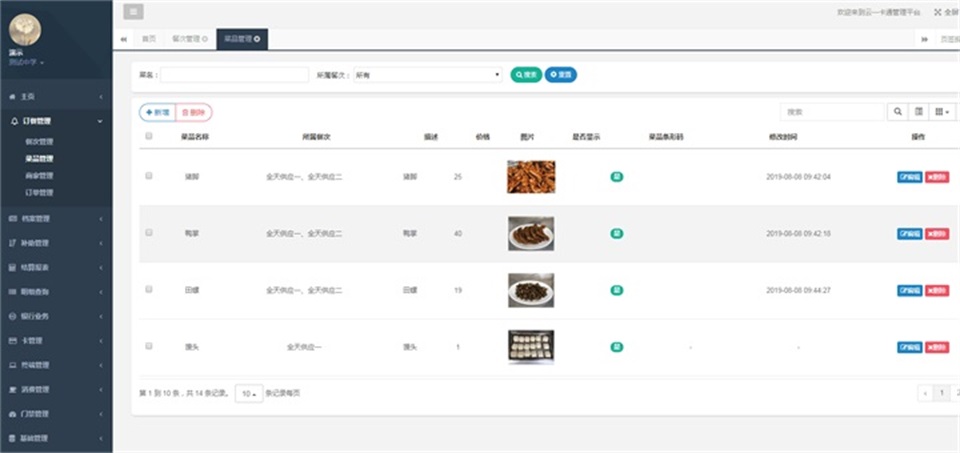This screenshot has width=960, height=453.
Task: Click the previous page arrow in pagination
Action: (x=925, y=393)
